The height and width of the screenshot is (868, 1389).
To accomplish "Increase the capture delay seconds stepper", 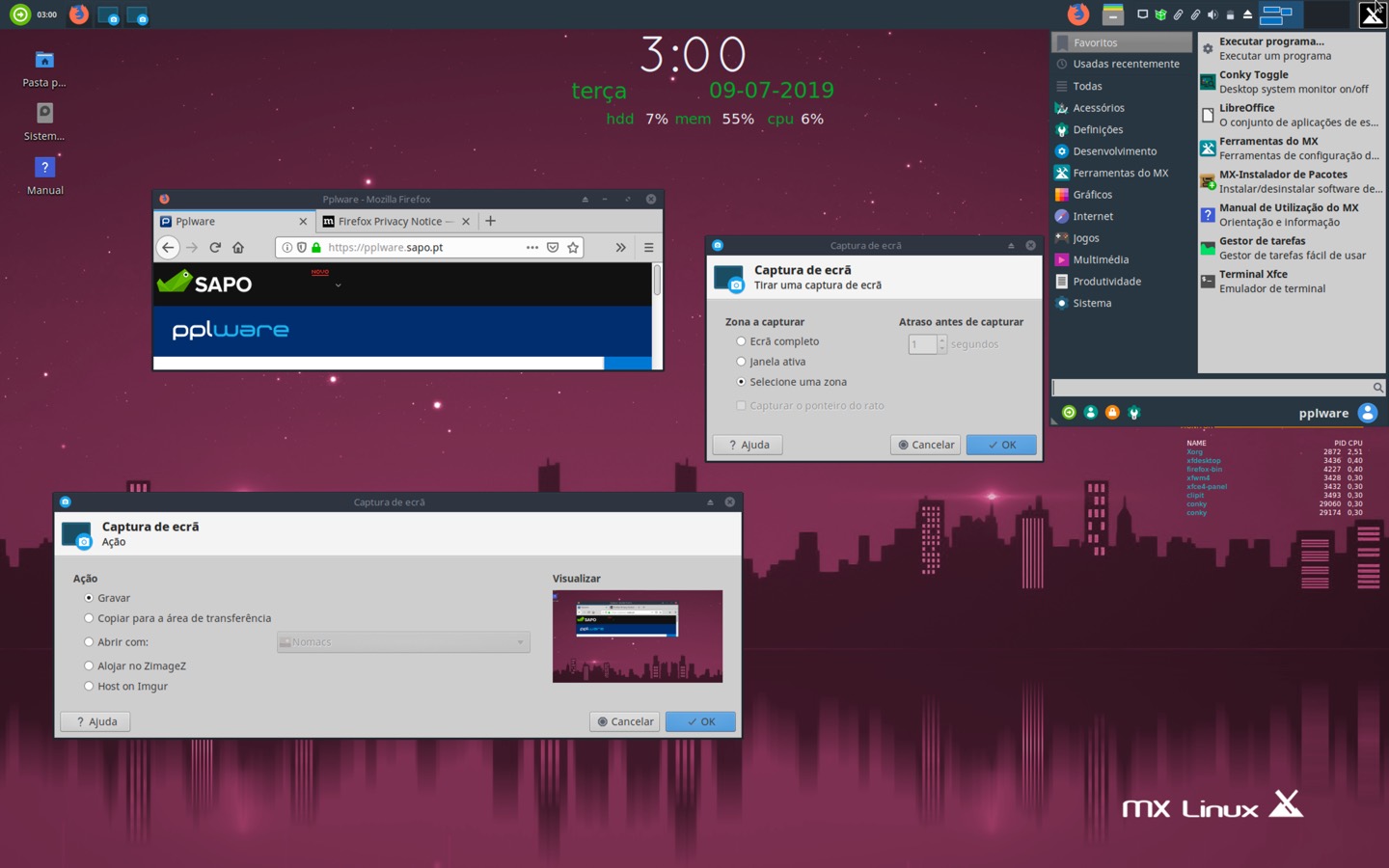I will click(x=941, y=339).
